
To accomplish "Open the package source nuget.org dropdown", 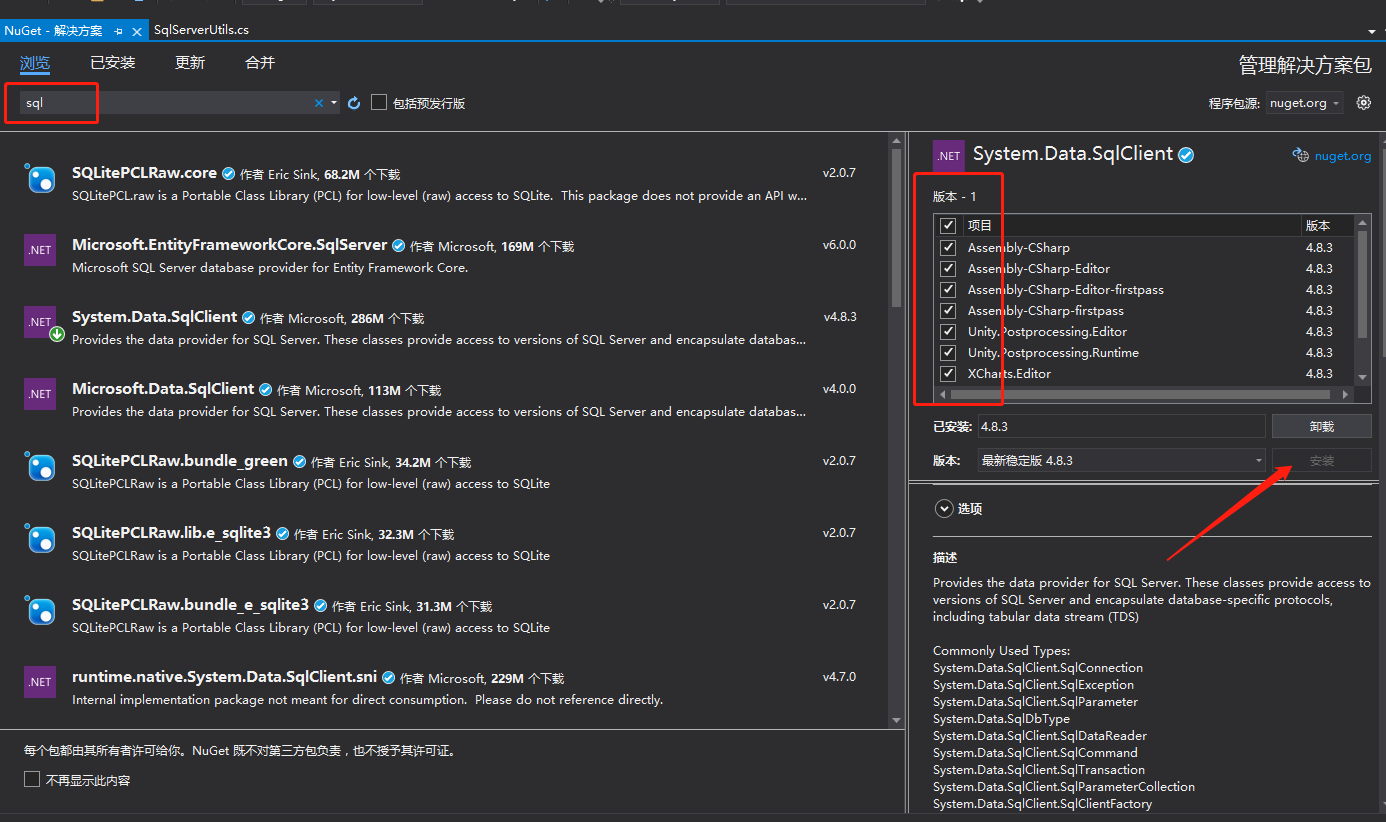I will (x=1305, y=103).
